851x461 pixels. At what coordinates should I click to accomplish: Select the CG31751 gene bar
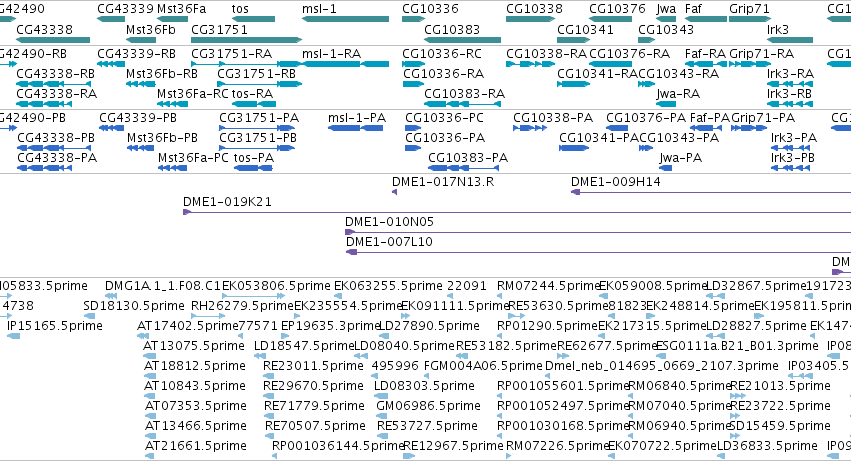[x=246, y=40]
